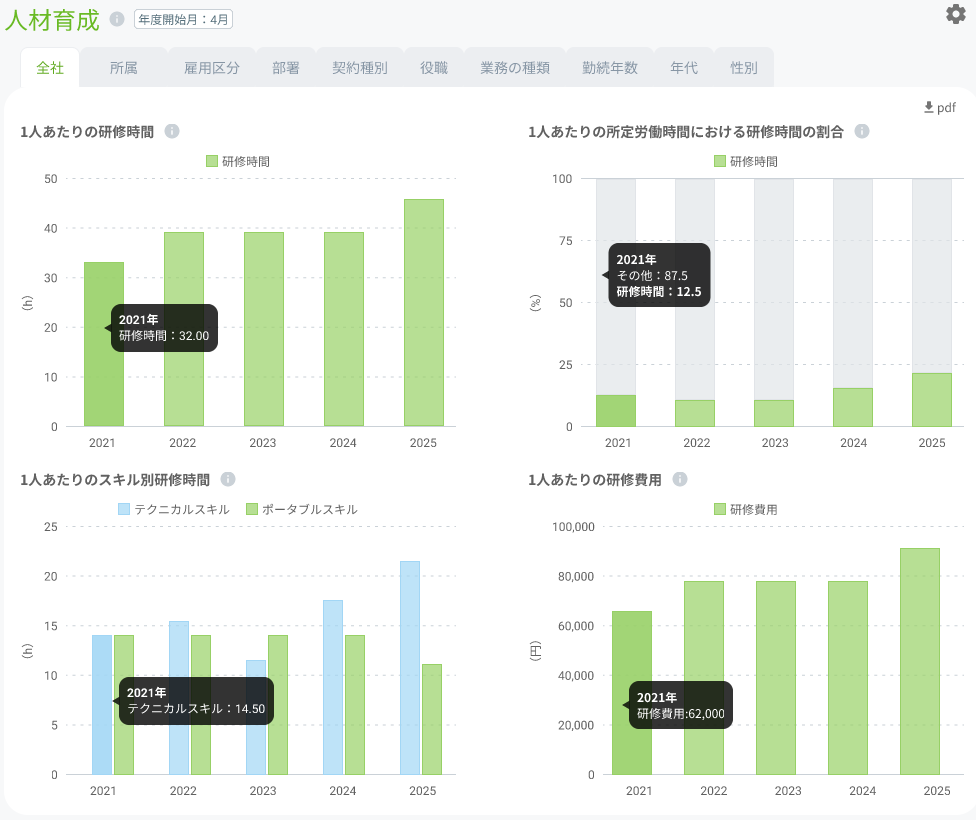Click the 2023 bar in 研修費用 chart
This screenshot has width=976, height=820.
pyautogui.click(x=776, y=678)
